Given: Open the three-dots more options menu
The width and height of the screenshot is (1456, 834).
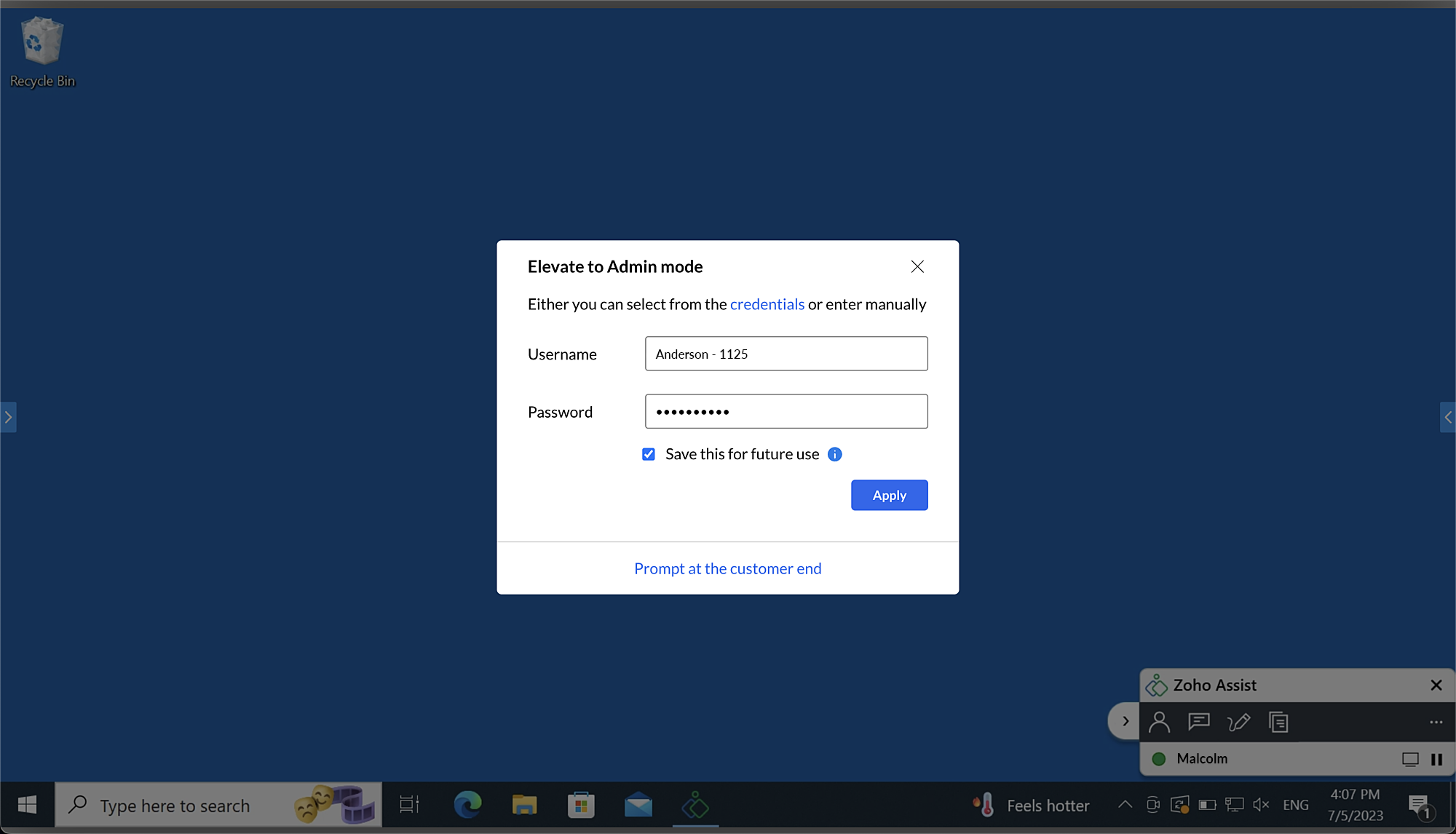Looking at the screenshot, I should (x=1436, y=722).
